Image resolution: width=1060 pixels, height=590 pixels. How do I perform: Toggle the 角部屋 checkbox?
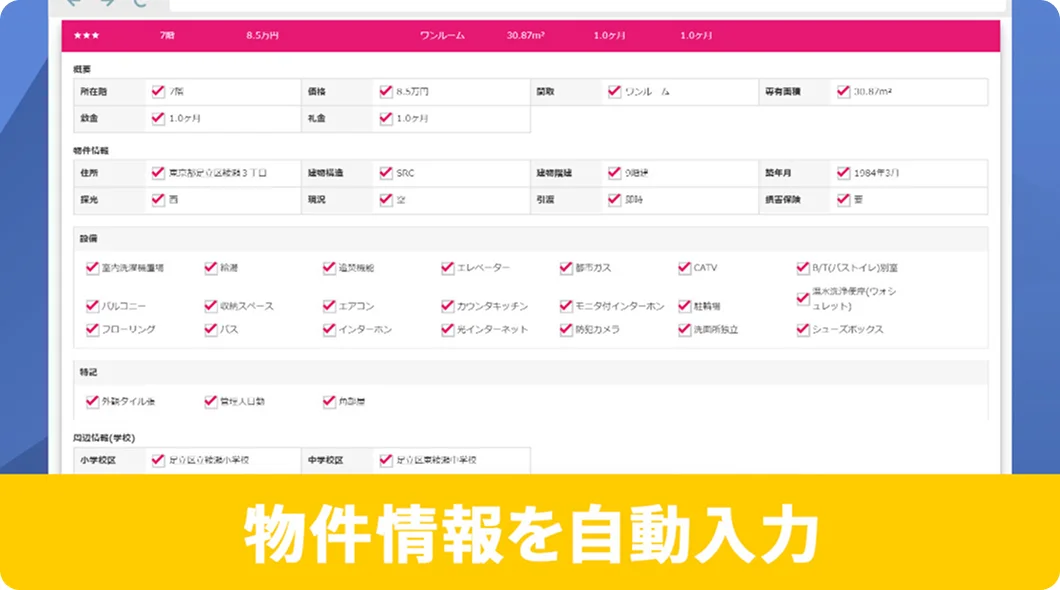coord(328,400)
